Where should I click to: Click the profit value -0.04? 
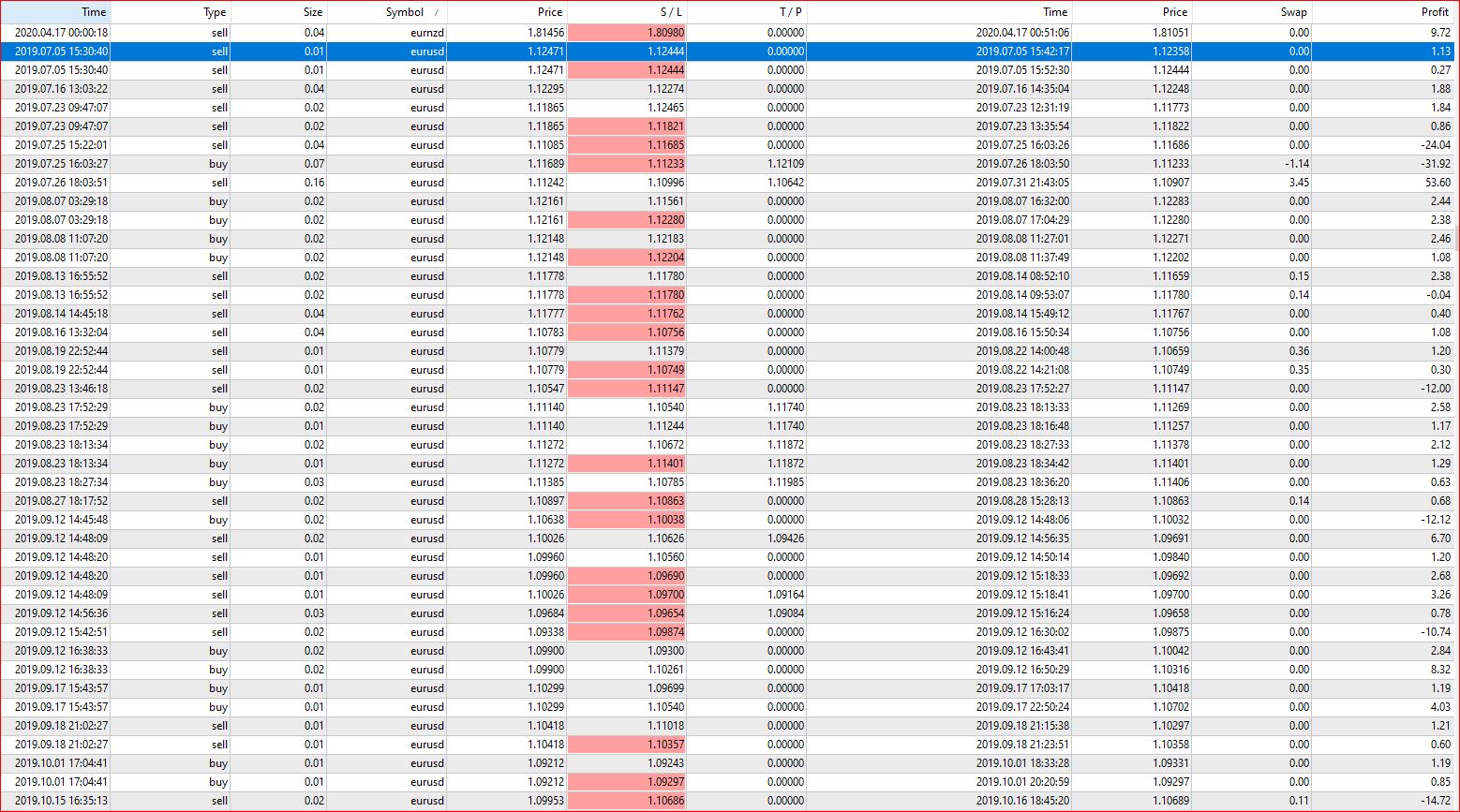1438,295
